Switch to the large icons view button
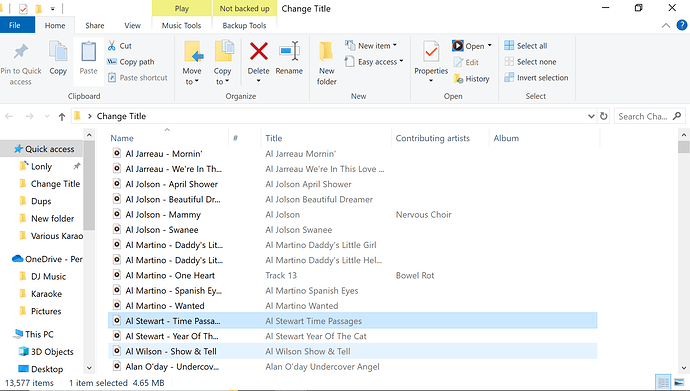The height and width of the screenshot is (391, 690). pos(679,382)
